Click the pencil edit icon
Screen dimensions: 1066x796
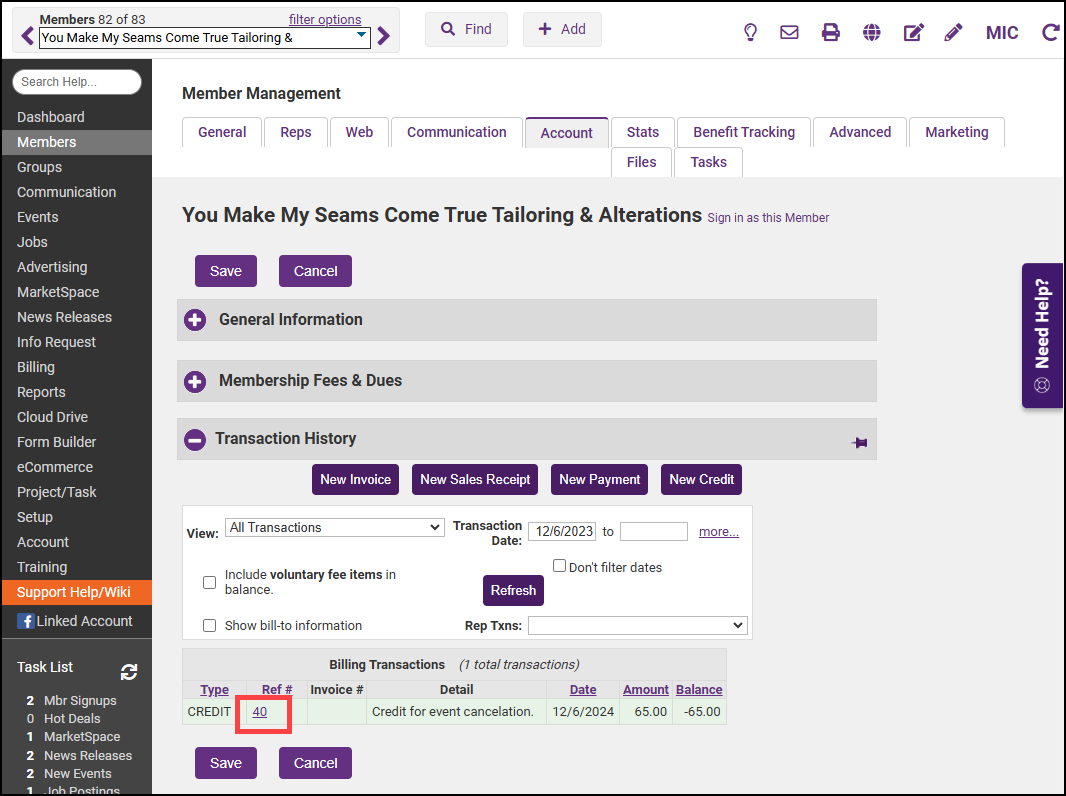point(953,32)
